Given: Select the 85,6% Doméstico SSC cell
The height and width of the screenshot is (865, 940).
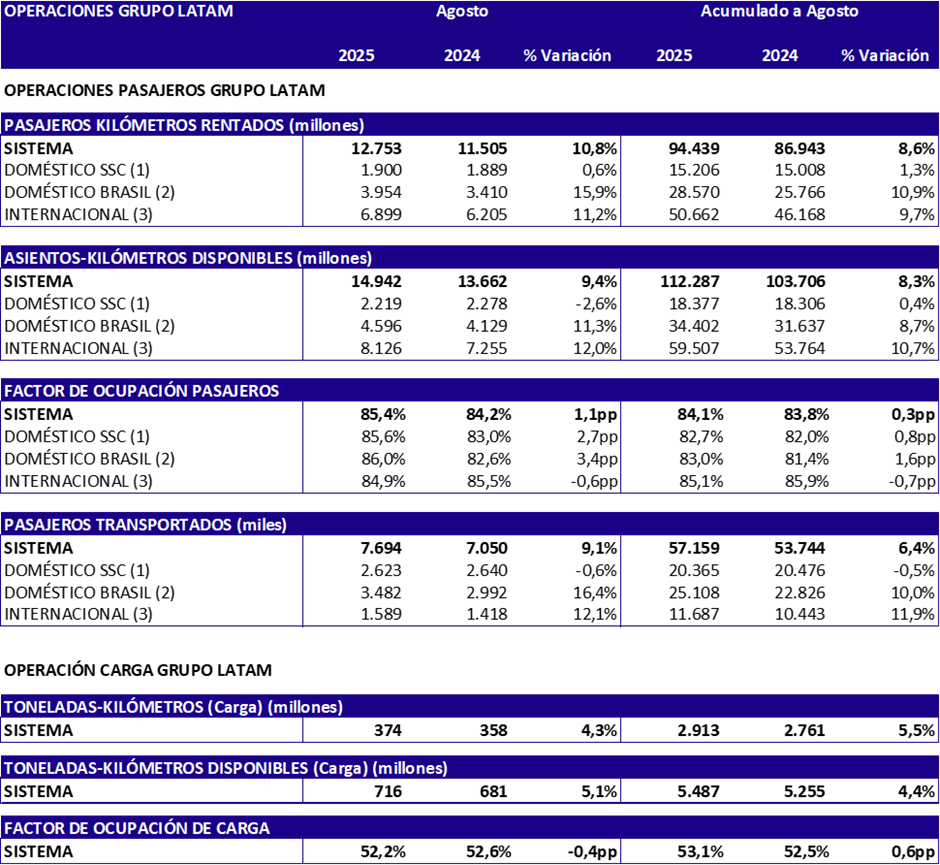Looking at the screenshot, I should point(383,437).
